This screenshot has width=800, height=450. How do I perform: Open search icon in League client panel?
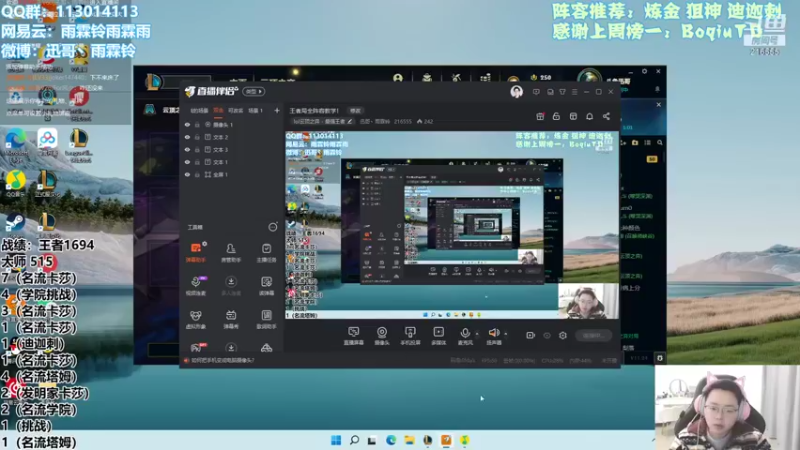(660, 143)
